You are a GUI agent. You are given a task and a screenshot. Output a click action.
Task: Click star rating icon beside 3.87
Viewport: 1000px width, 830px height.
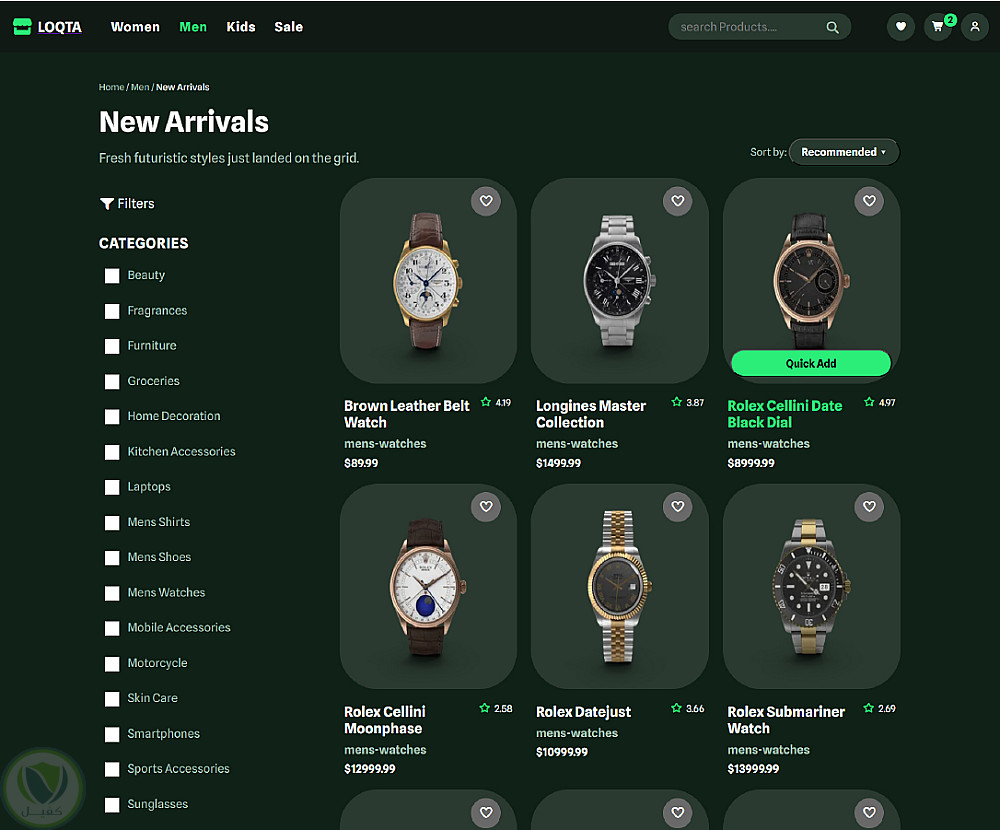coord(677,402)
